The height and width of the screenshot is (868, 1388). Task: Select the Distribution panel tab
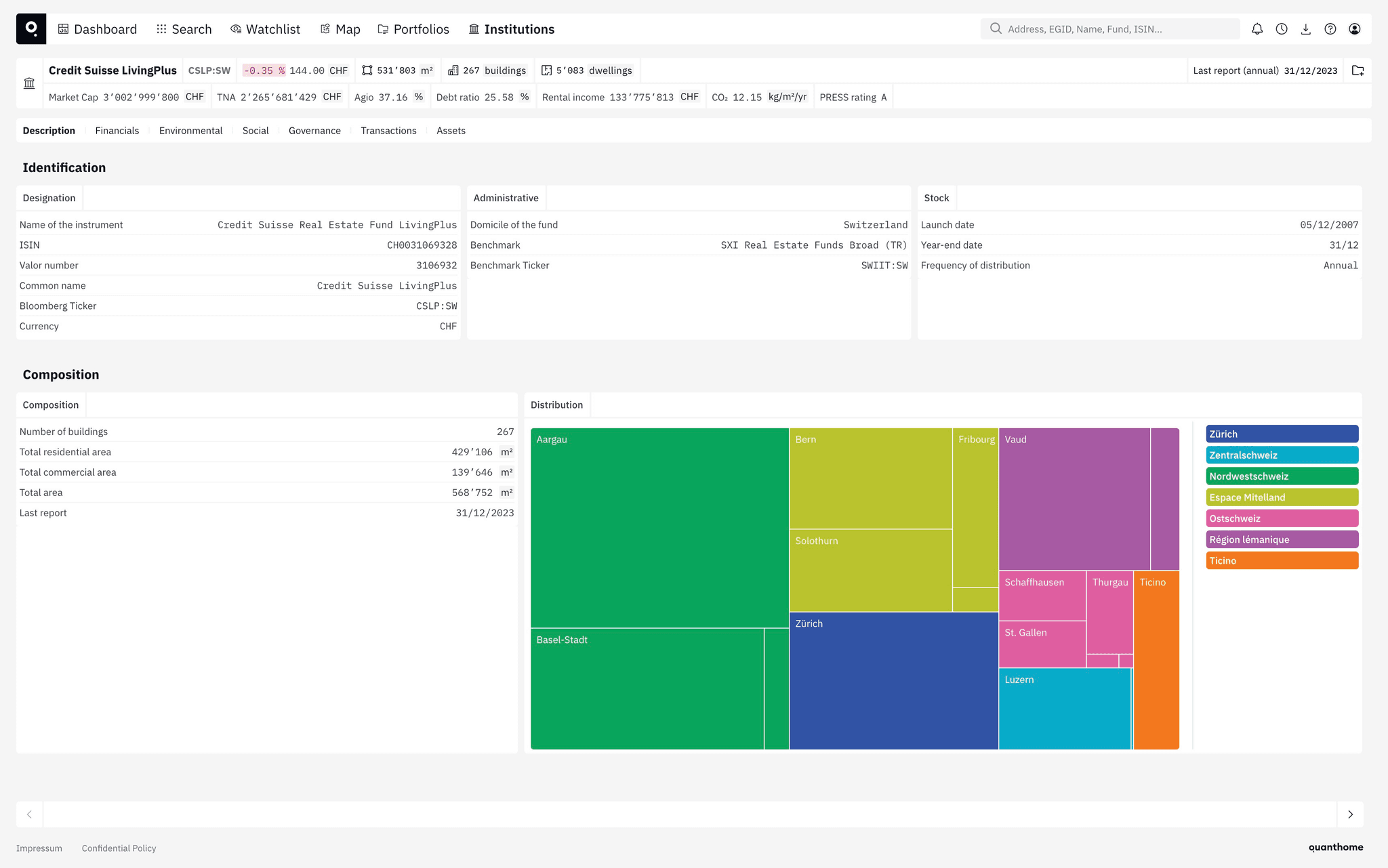pyautogui.click(x=556, y=405)
